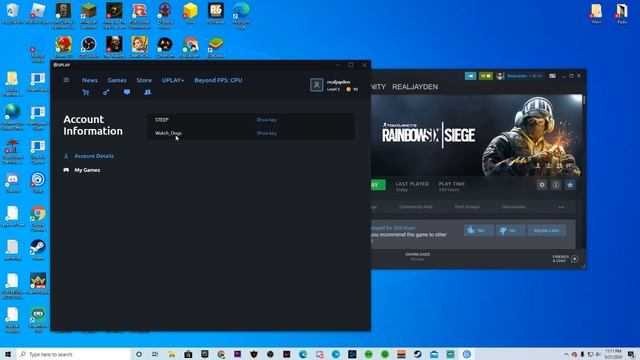Click the thumbs-up Yes recommend button

pos(478,231)
